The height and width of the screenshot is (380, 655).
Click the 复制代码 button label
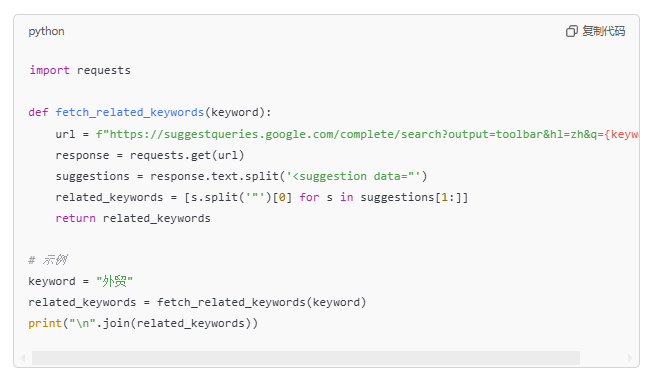click(604, 31)
